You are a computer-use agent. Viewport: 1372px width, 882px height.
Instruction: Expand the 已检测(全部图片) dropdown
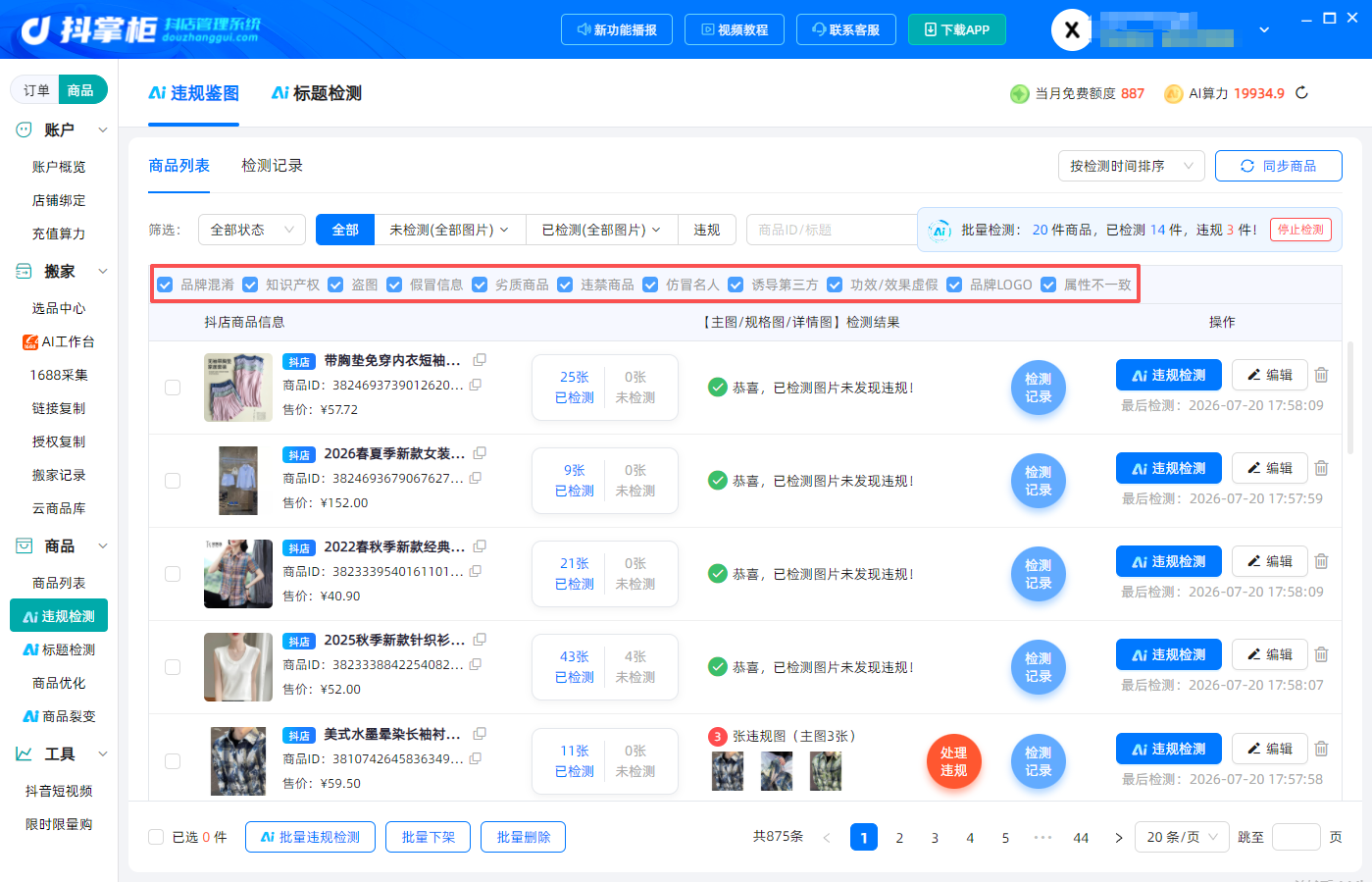[602, 230]
